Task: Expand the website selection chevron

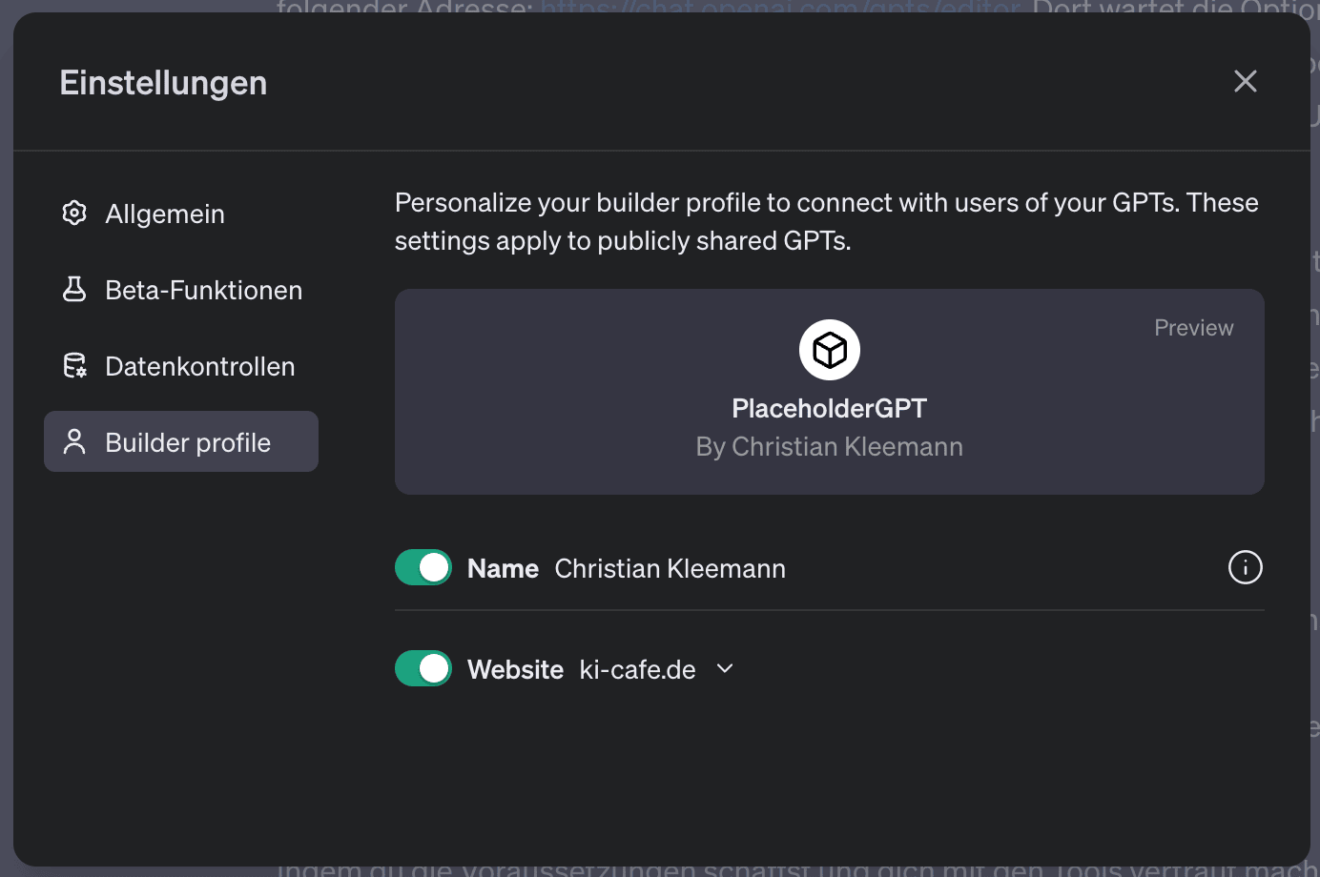Action: coord(724,668)
